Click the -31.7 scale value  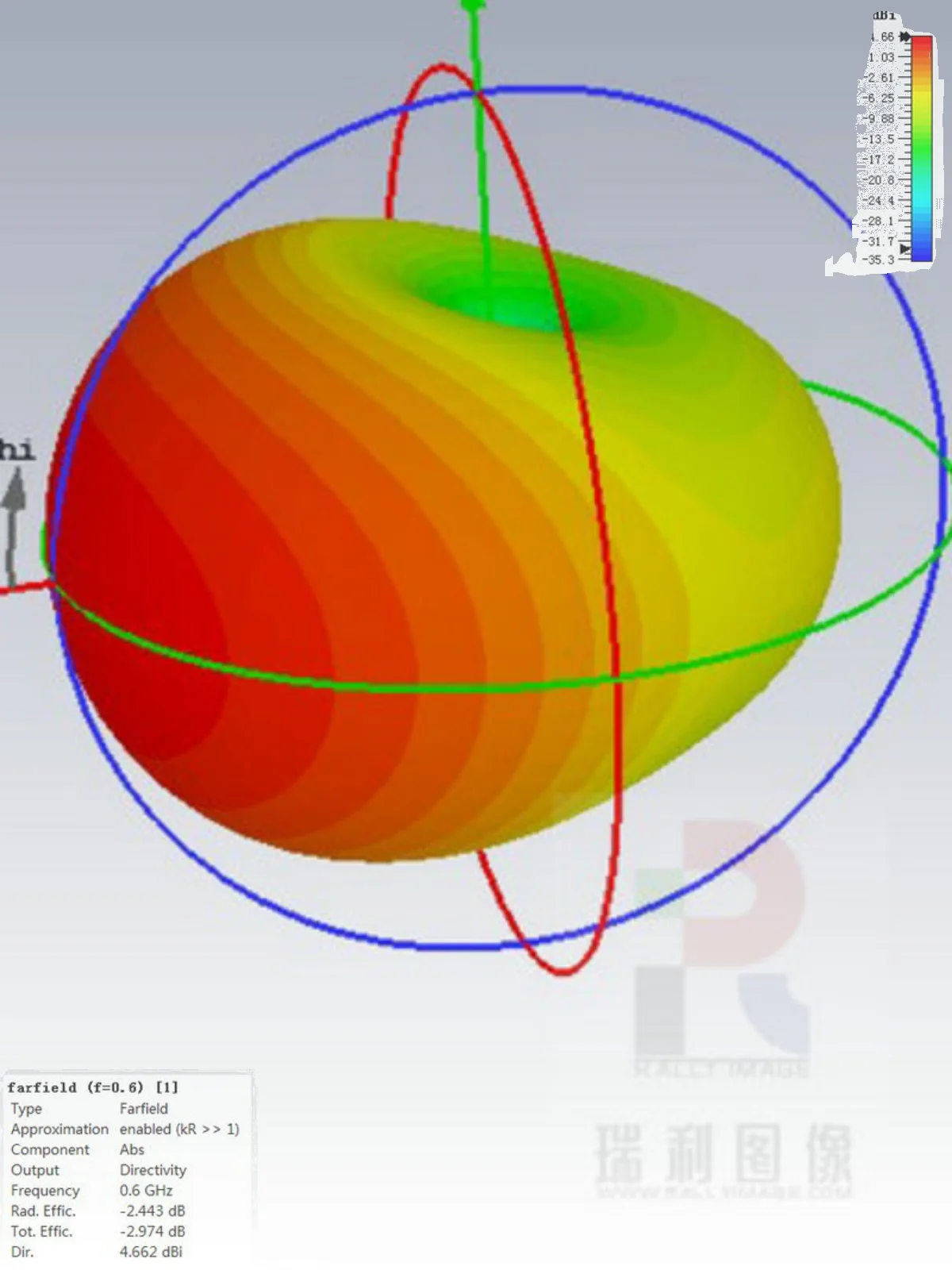coord(878,241)
